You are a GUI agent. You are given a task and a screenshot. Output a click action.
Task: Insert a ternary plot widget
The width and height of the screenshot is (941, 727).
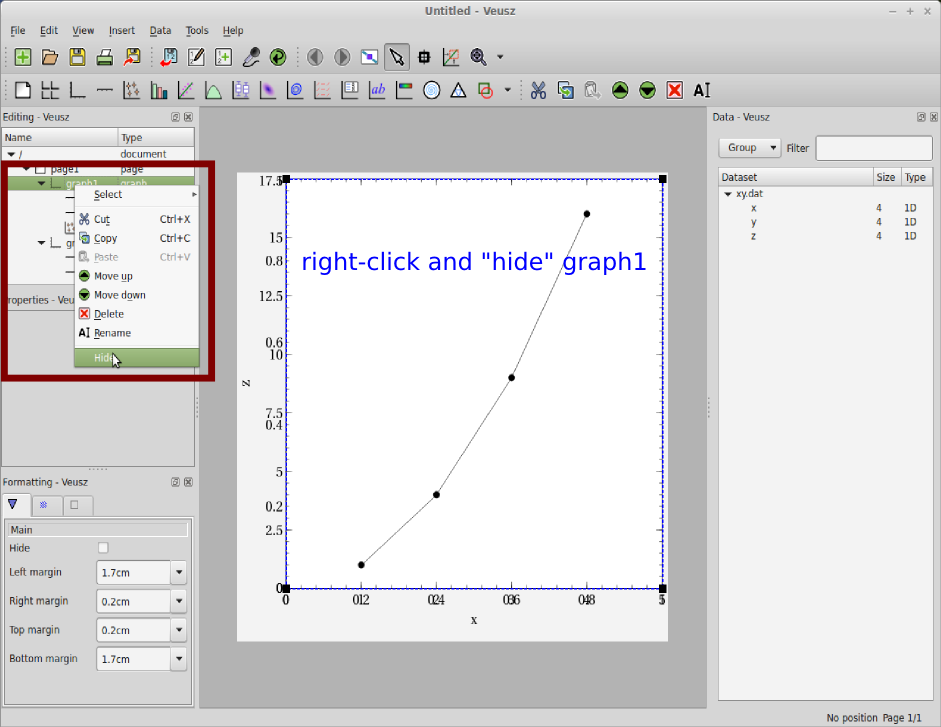coord(457,90)
